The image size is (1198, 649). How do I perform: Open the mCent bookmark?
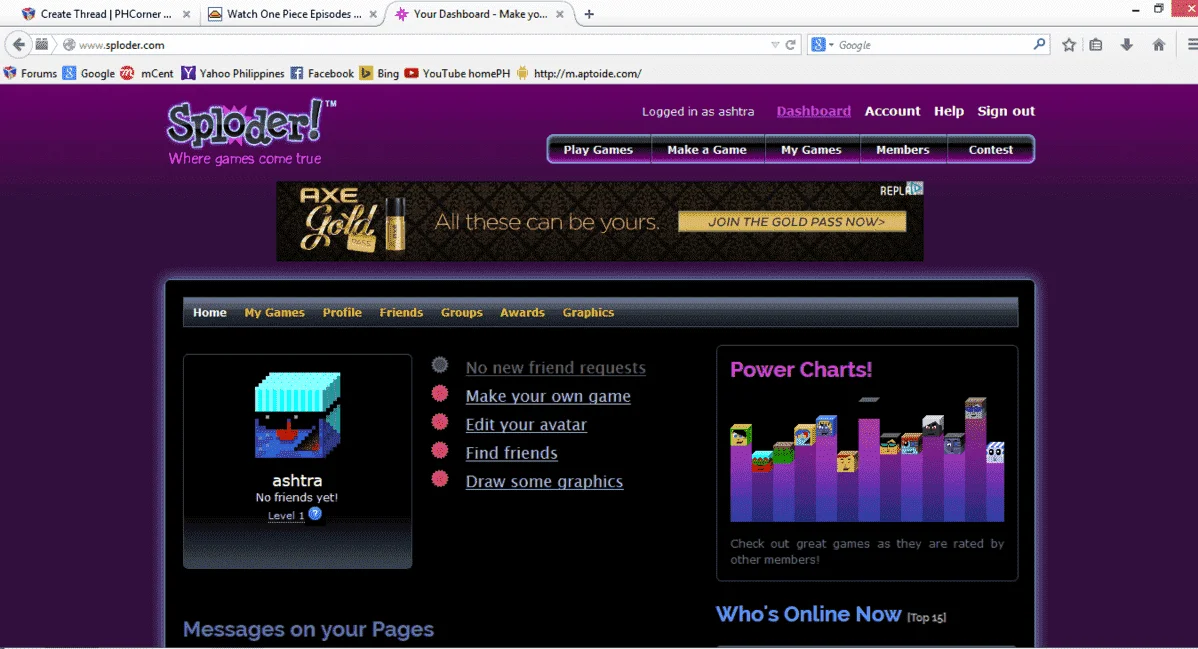coord(147,73)
